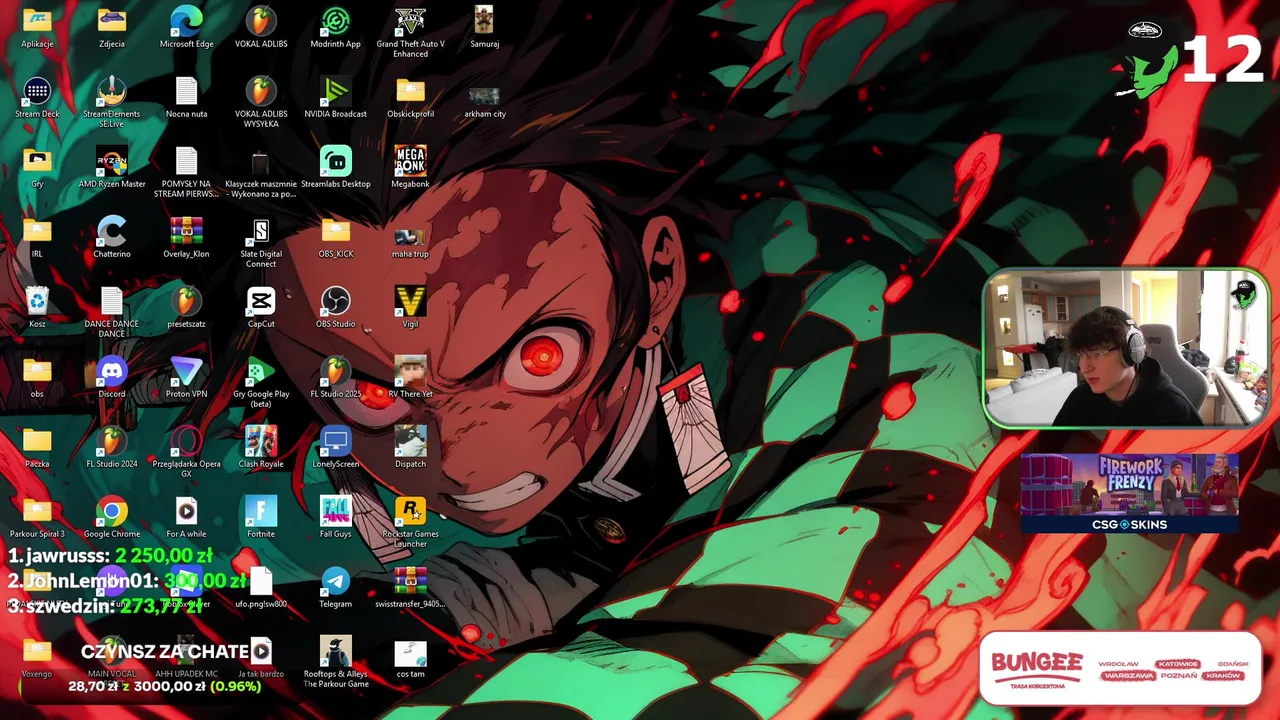Launch Modrinth App
This screenshot has height=720, width=1280.
click(x=336, y=28)
